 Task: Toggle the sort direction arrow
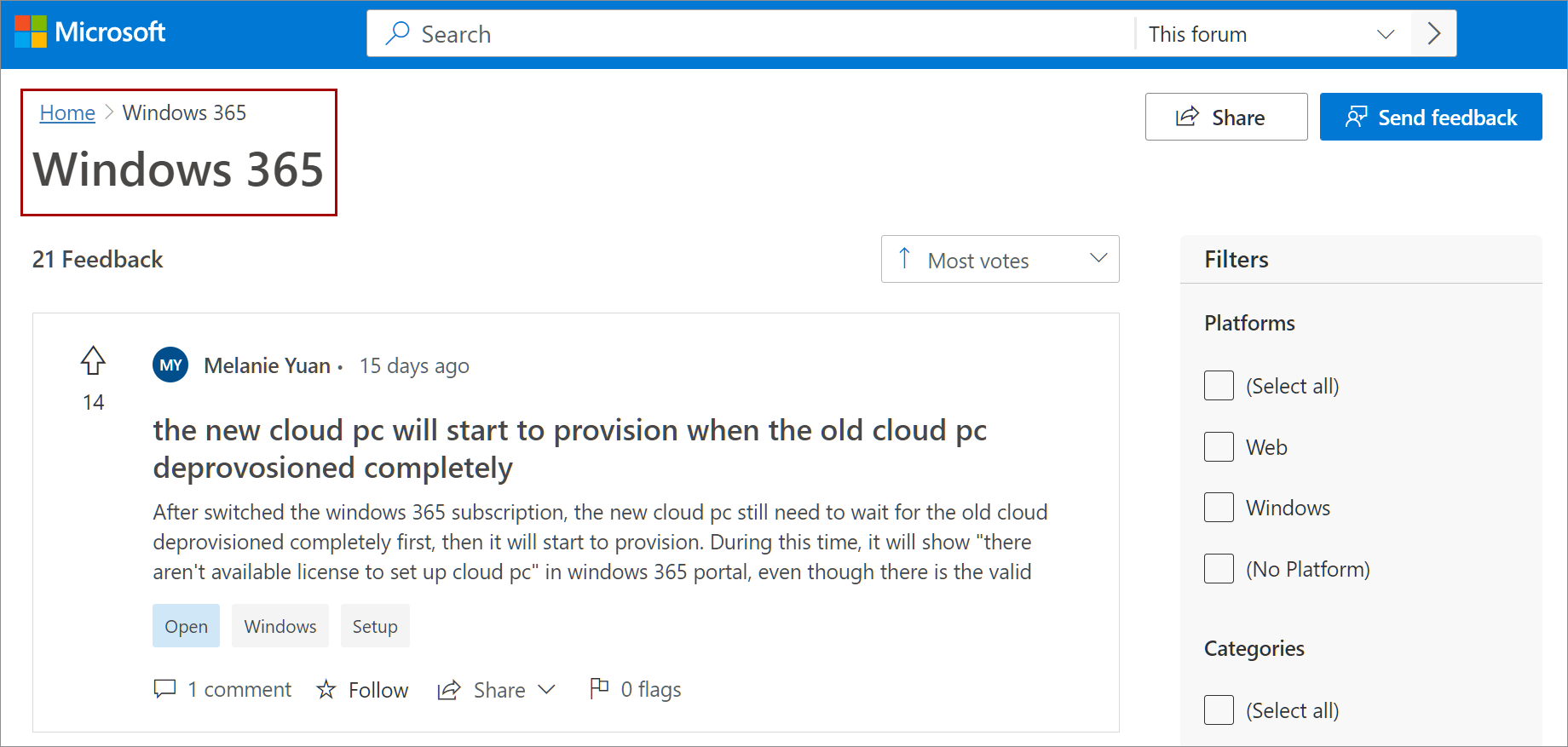(905, 258)
